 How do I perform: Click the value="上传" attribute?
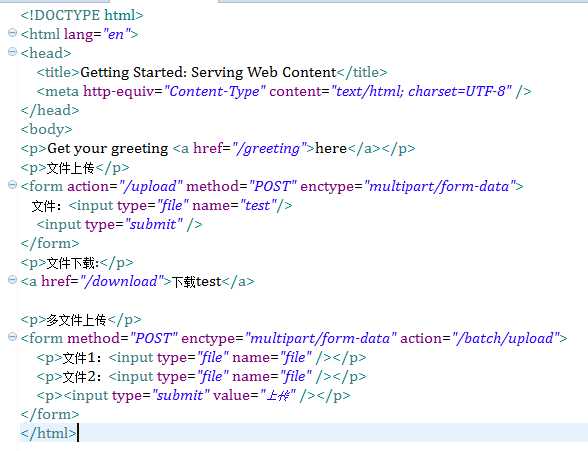[x=255, y=396]
